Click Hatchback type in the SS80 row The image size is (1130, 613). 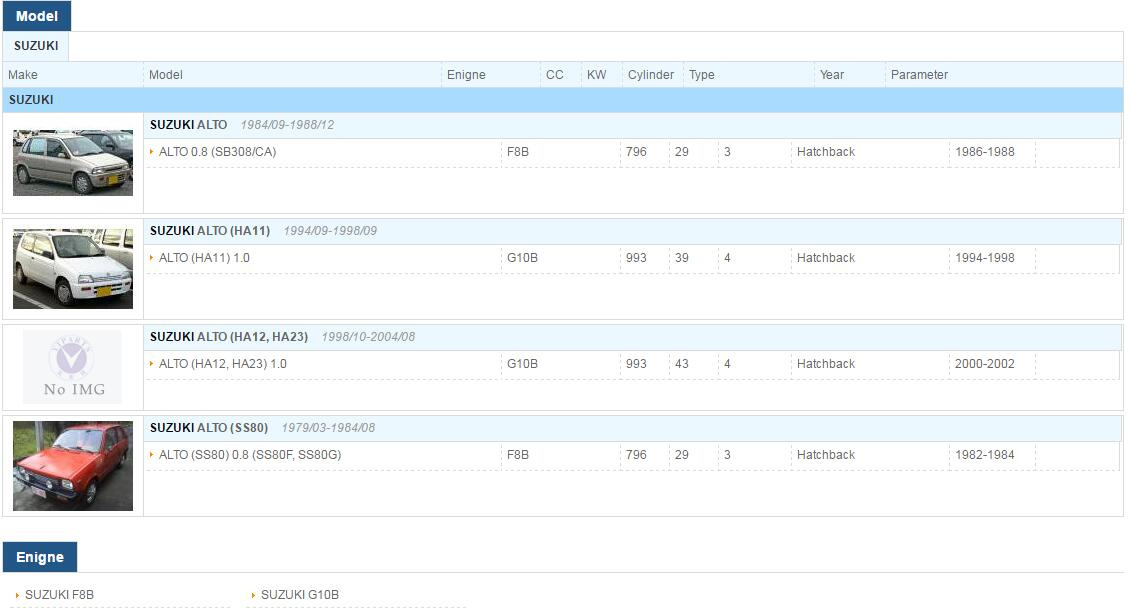(826, 455)
